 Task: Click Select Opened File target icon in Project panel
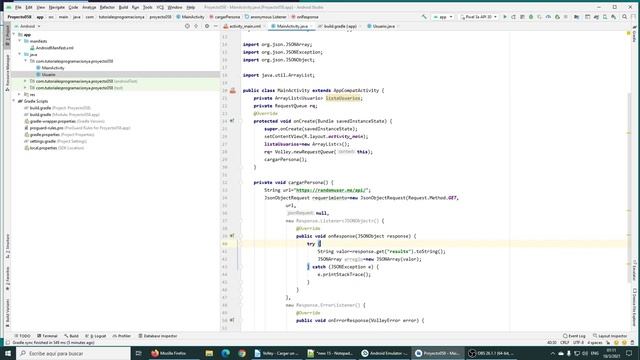pyautogui.click(x=187, y=26)
